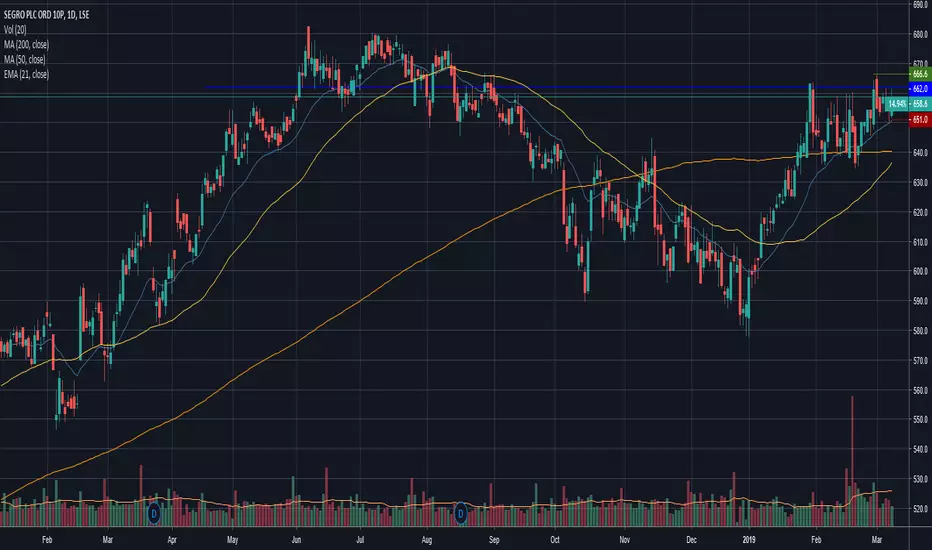The height and width of the screenshot is (550, 932).
Task: Click the dividend D marker near April
Action: (x=154, y=513)
